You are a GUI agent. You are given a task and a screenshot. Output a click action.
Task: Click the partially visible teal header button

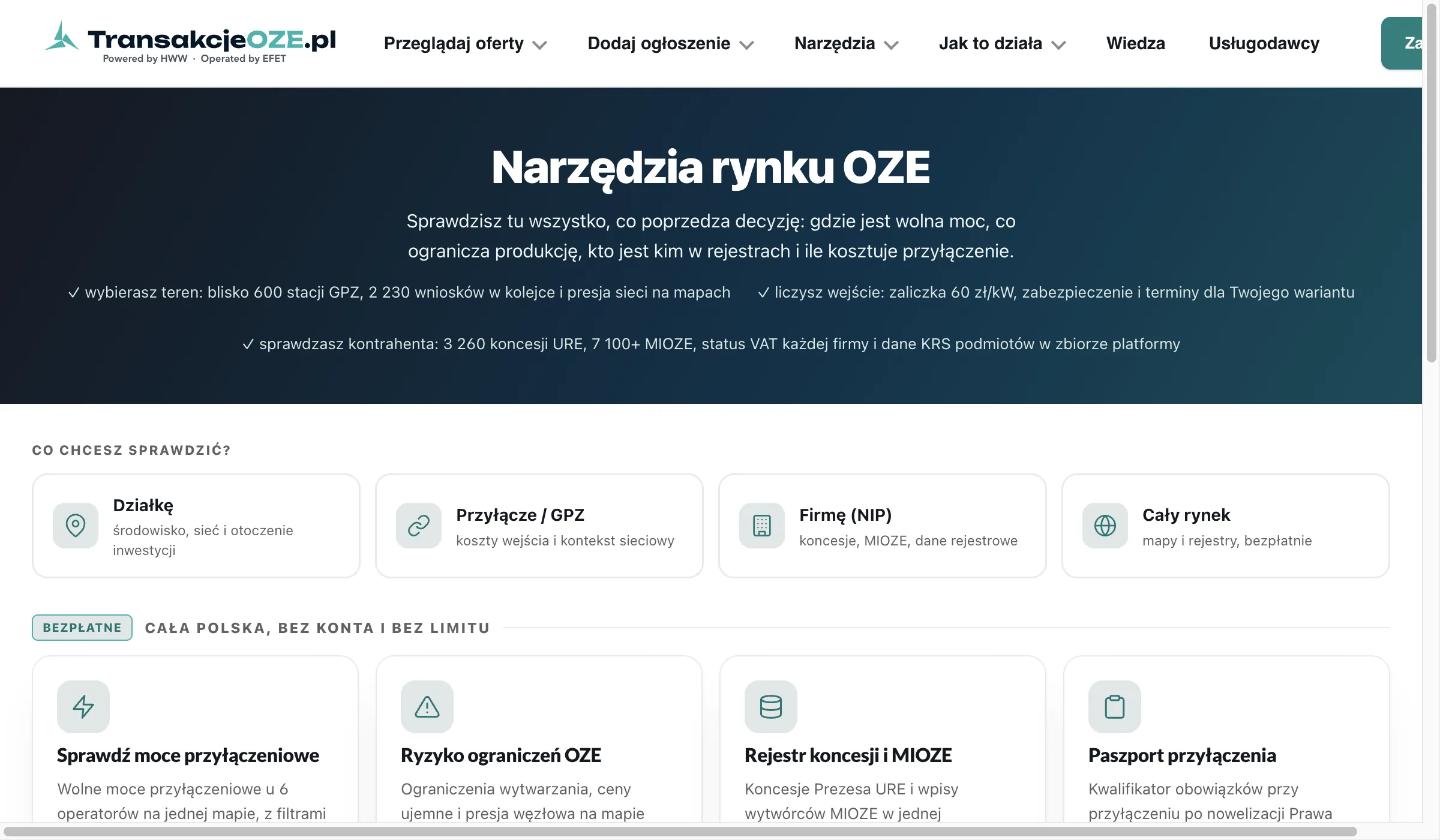click(x=1402, y=43)
